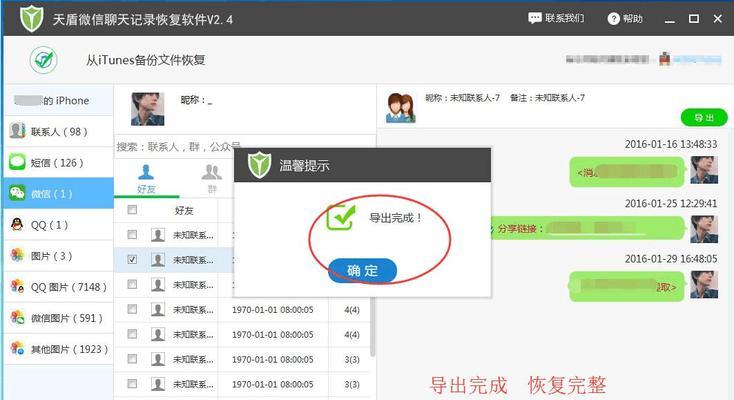Click the 联系我们 chat bubble icon
This screenshot has height=400, width=734.
tap(535, 18)
